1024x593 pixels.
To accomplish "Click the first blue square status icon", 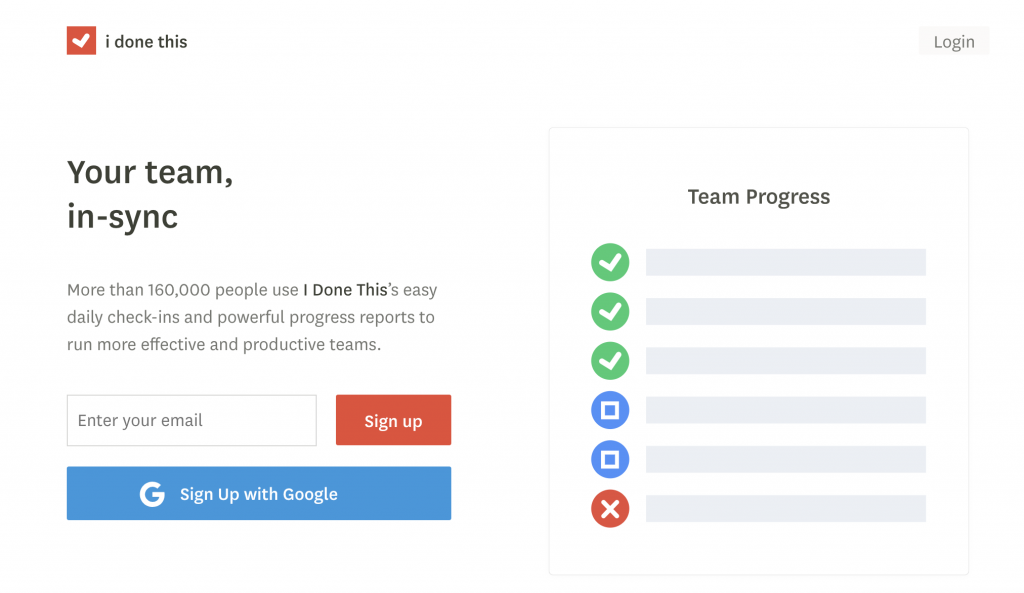I will tap(610, 410).
